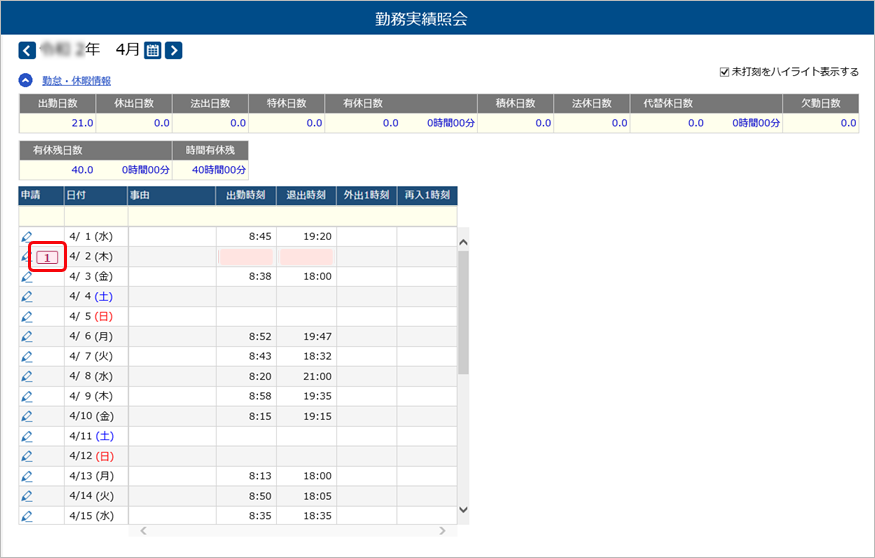The height and width of the screenshot is (558, 875).
Task: Click the 4/1 clock-in time 8:45
Action: [260, 237]
